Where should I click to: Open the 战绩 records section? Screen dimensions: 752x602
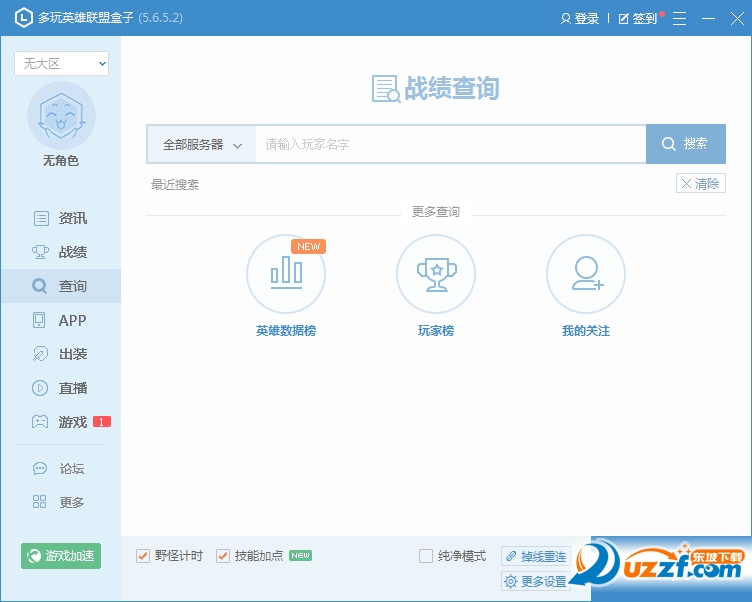coord(60,252)
